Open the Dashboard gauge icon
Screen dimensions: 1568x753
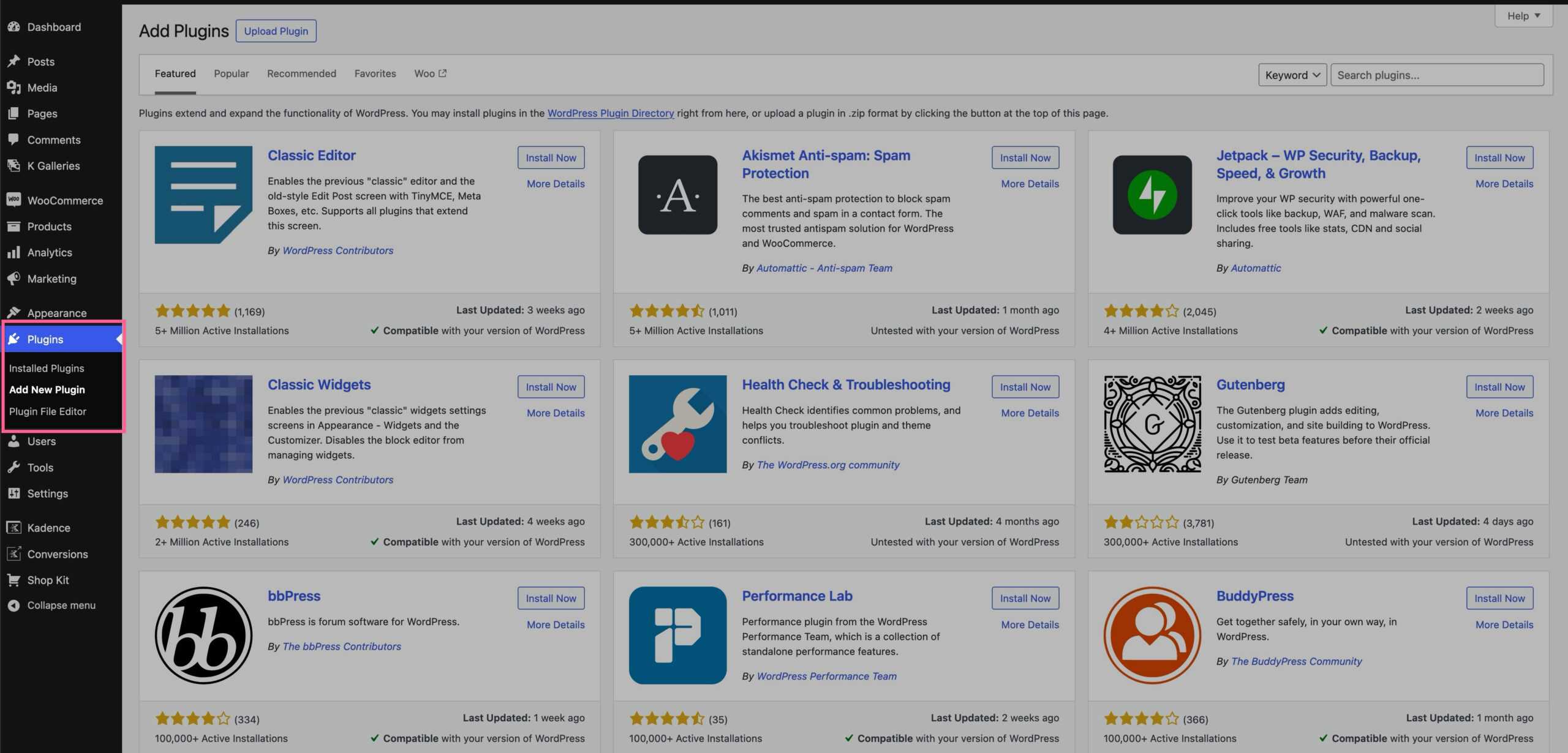[13, 27]
